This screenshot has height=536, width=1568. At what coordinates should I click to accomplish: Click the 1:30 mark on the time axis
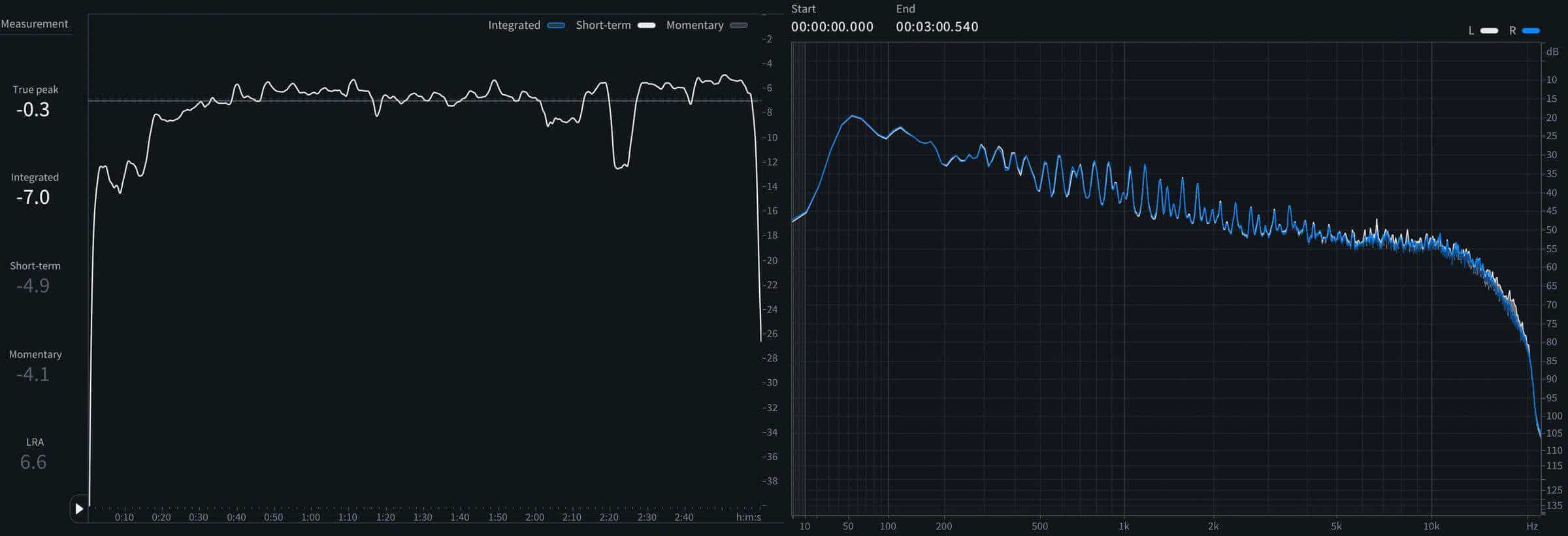tap(423, 517)
